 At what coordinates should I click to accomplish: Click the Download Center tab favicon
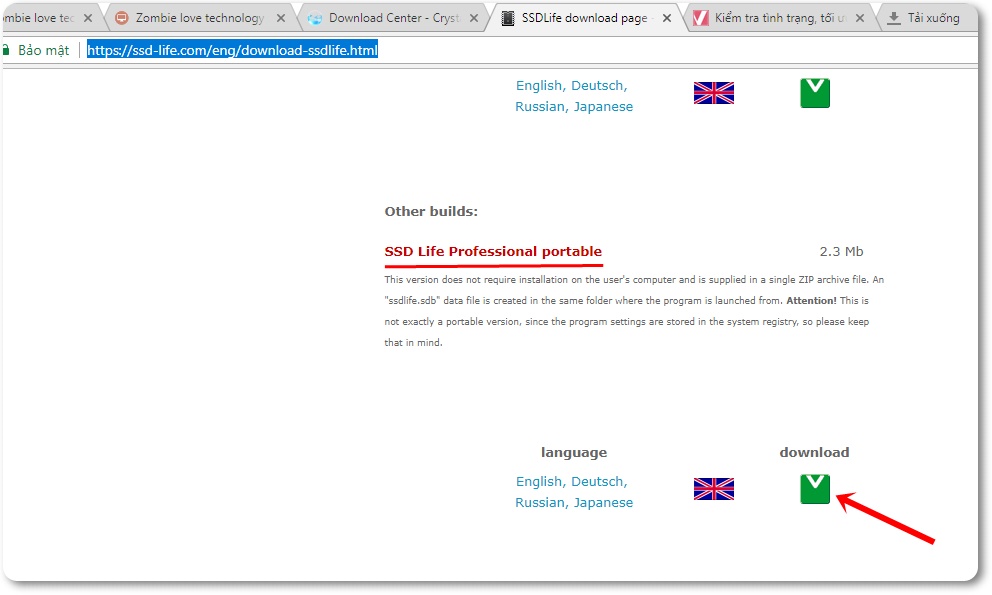click(314, 18)
